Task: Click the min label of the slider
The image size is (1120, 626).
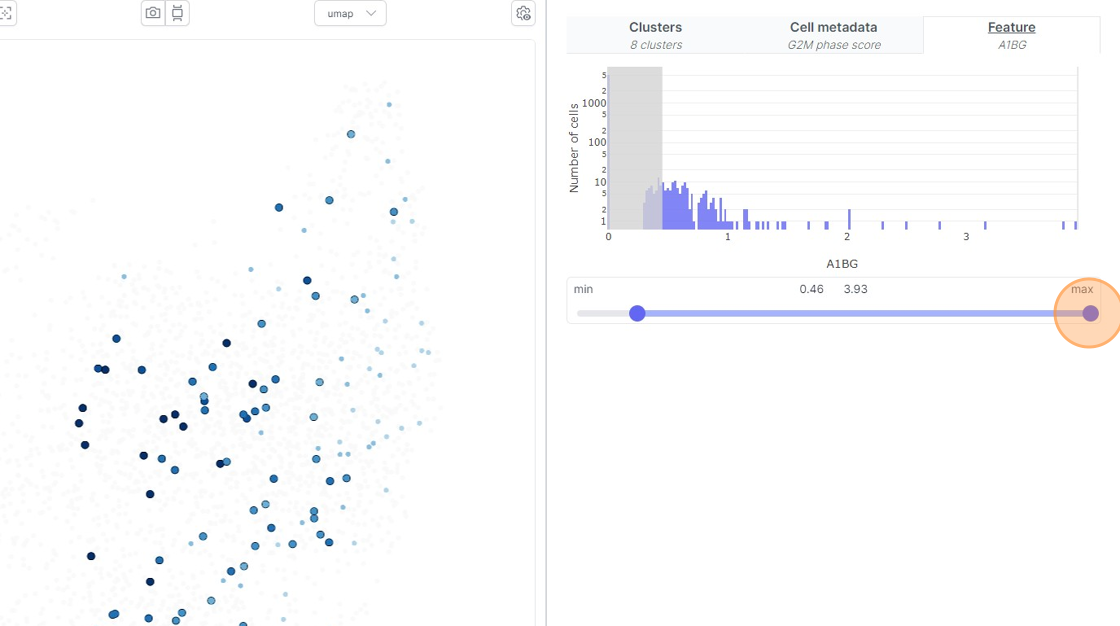Action: click(583, 289)
